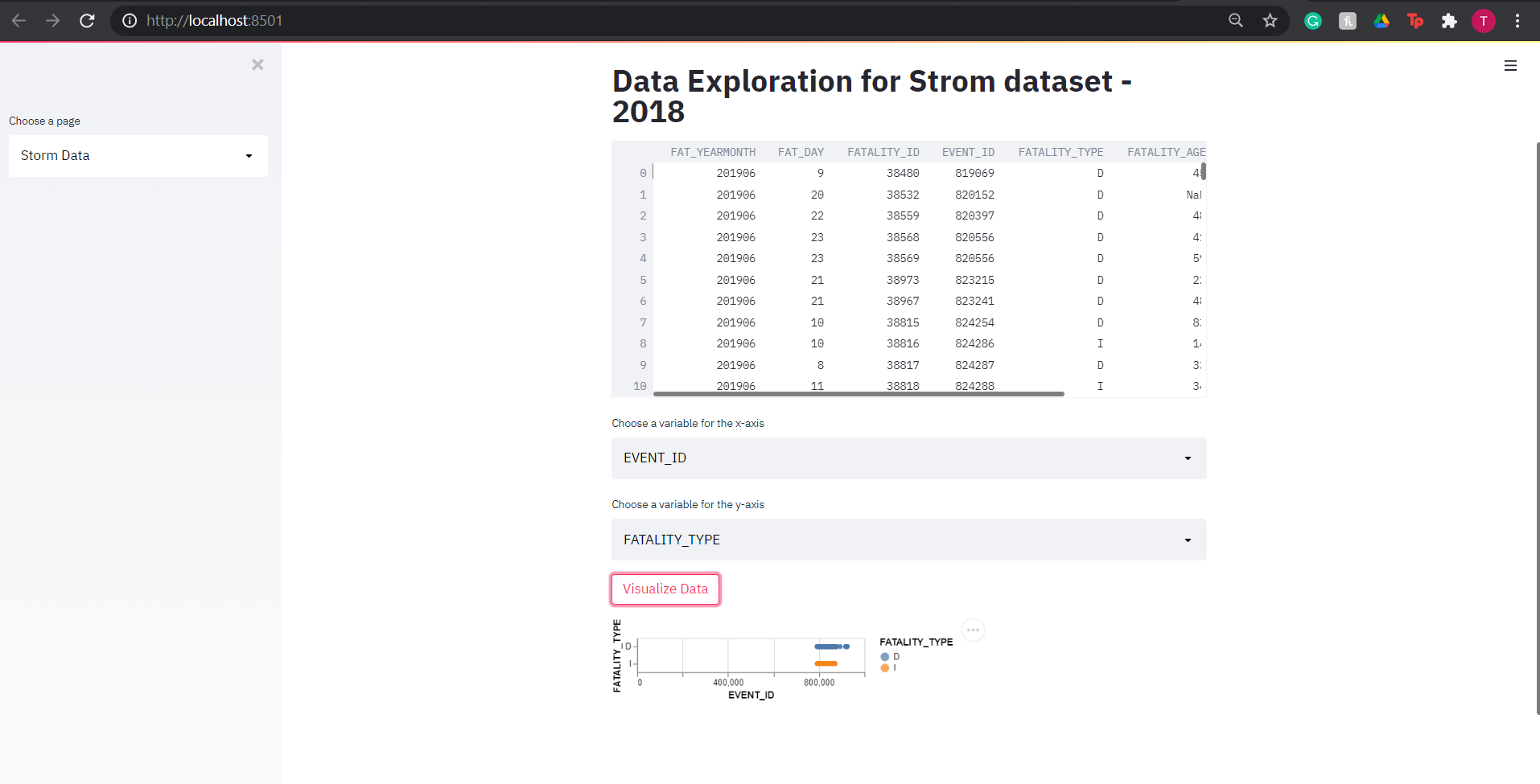Open the Vega chart options ellipsis icon
This screenshot has height=784, width=1540.
[974, 630]
